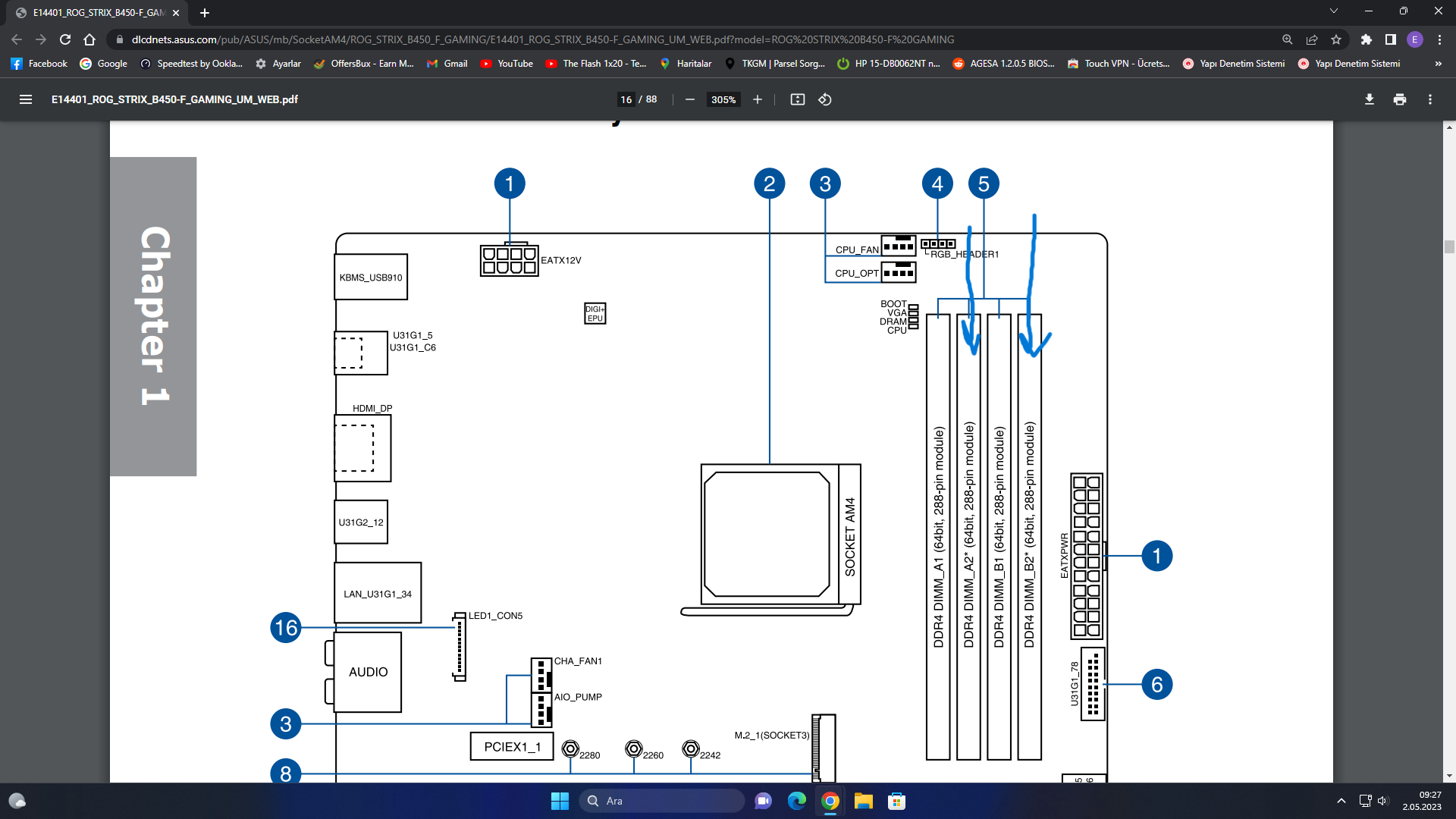Open PDF viewer more actions menu
The width and height of the screenshot is (1456, 819).
pyautogui.click(x=1430, y=99)
